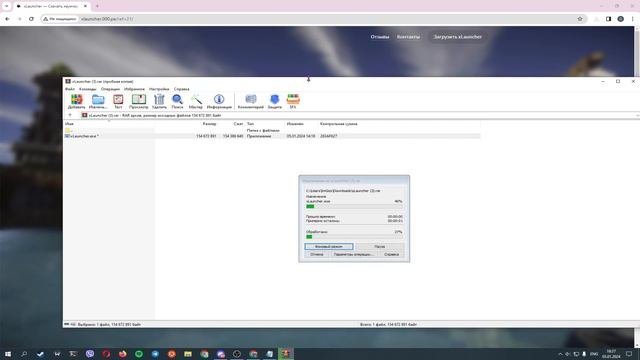This screenshot has height=360, width=640.
Task: Click the Удалить (Delete) trash bin icon
Action: 159,101
